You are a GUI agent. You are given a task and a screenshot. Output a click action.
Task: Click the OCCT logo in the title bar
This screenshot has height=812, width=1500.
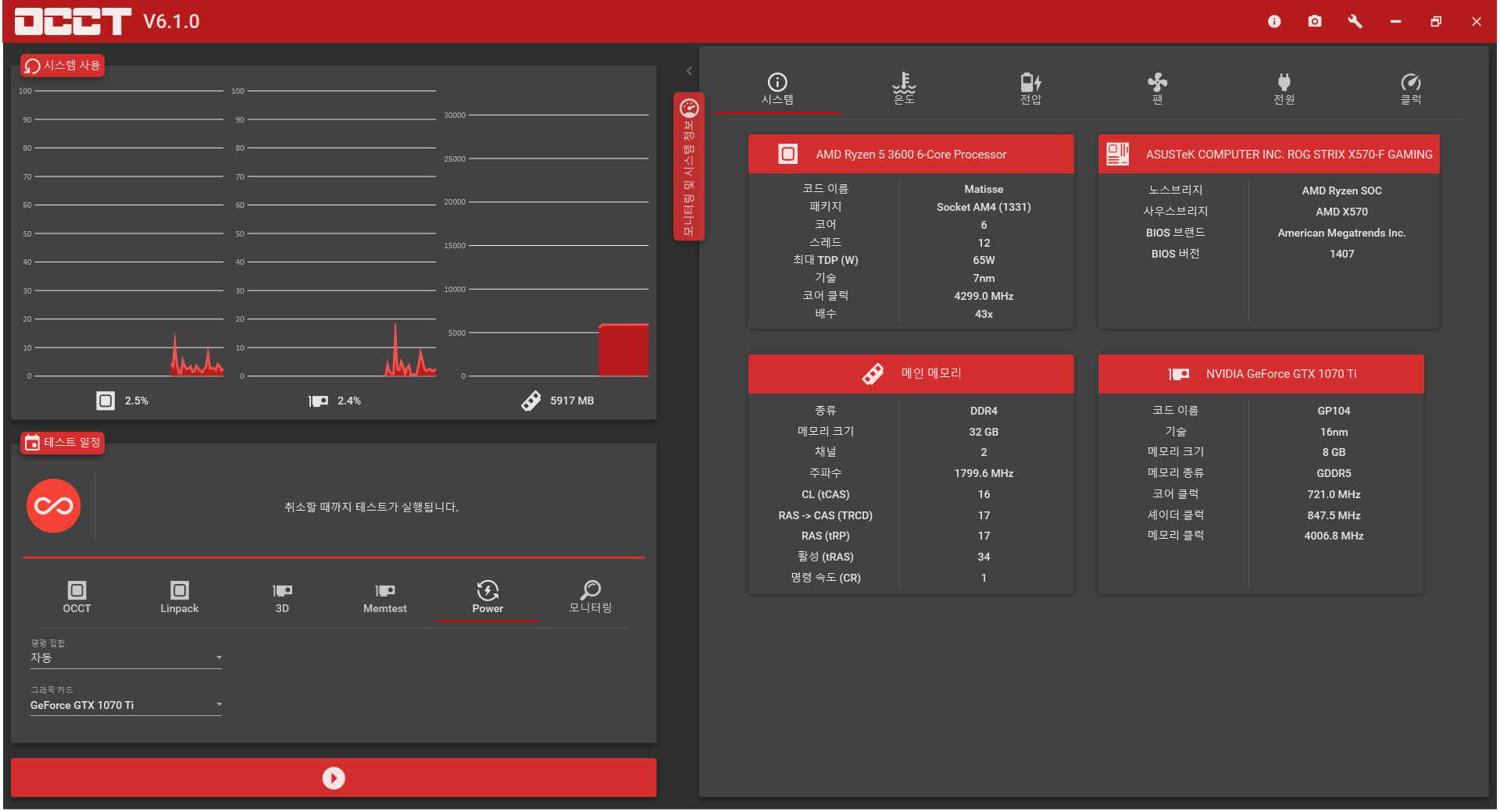[73, 21]
